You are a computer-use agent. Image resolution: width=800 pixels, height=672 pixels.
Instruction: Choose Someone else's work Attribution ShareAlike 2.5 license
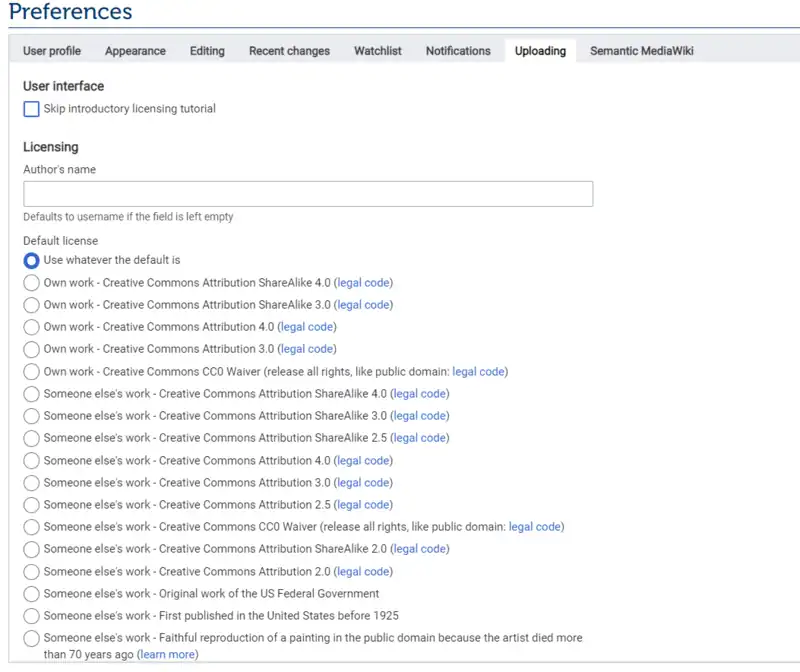coord(31,438)
